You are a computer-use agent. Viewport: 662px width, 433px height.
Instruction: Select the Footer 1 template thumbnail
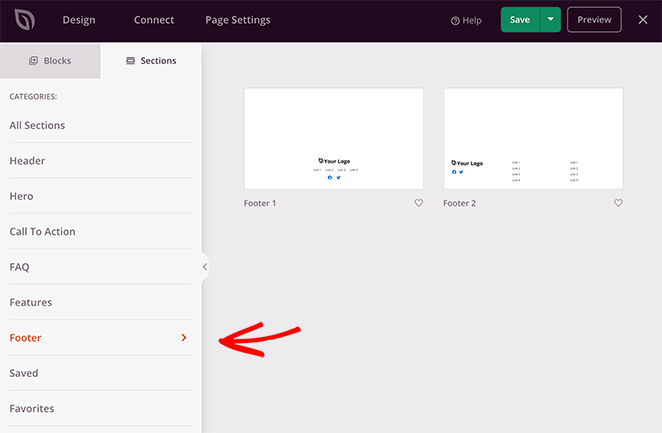pos(333,139)
